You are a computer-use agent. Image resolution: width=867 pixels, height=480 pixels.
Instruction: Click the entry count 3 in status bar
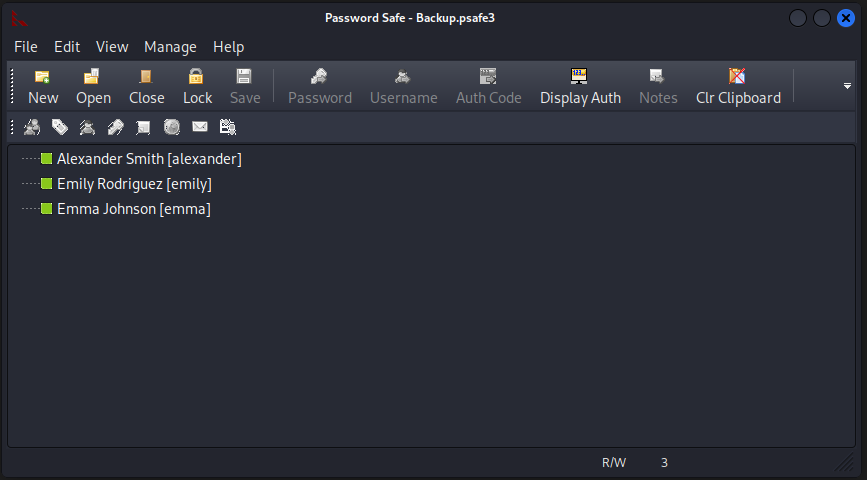pyautogui.click(x=664, y=463)
